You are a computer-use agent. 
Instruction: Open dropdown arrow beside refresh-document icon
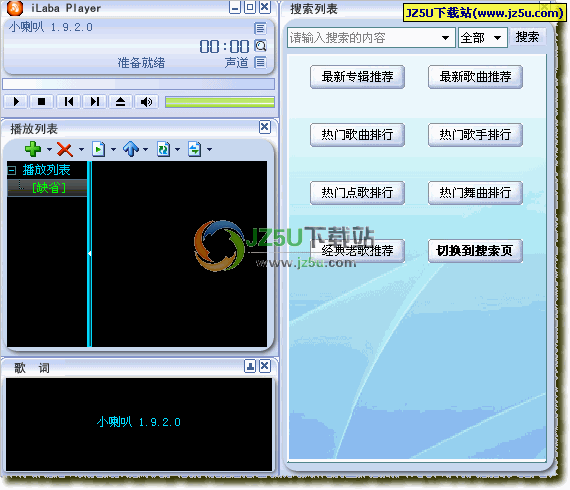[177, 149]
